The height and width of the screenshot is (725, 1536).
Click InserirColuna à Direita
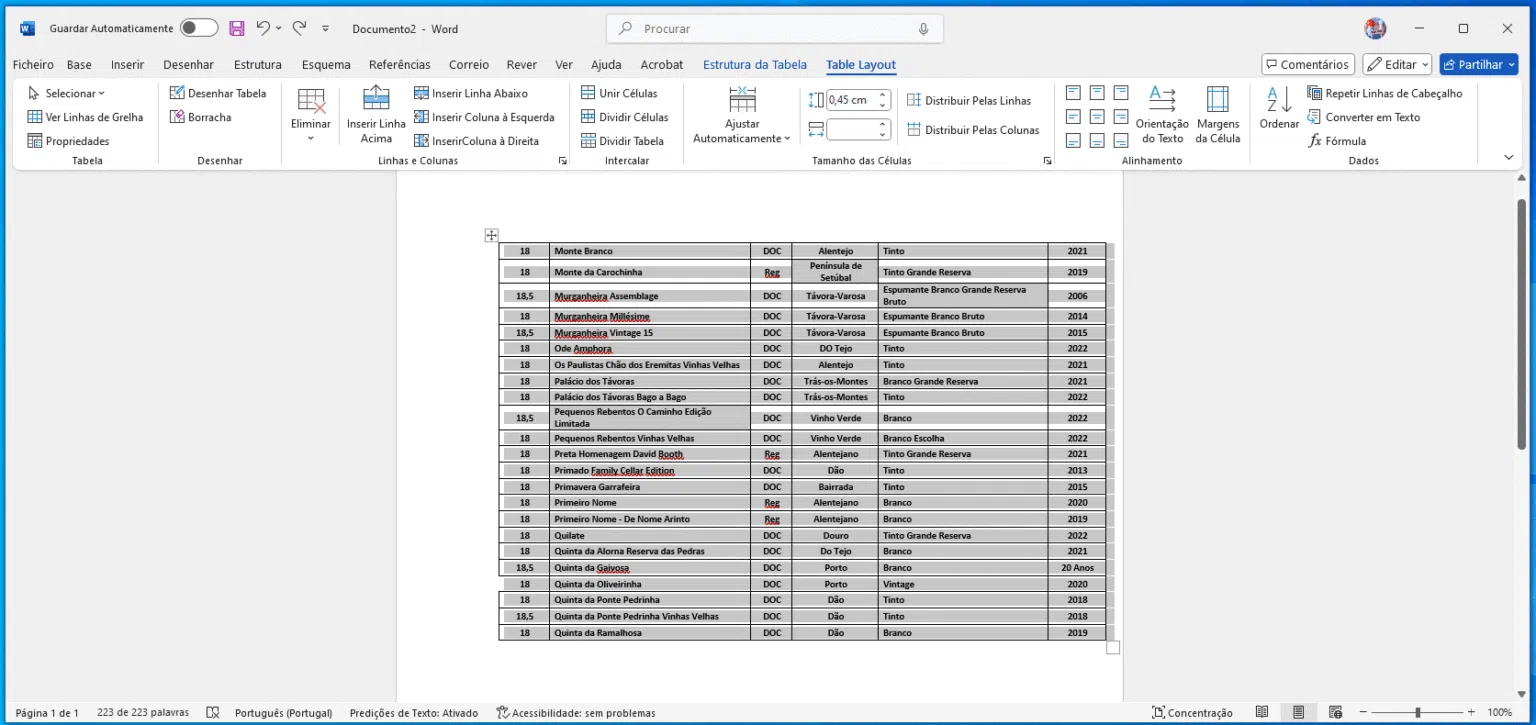[476, 141]
